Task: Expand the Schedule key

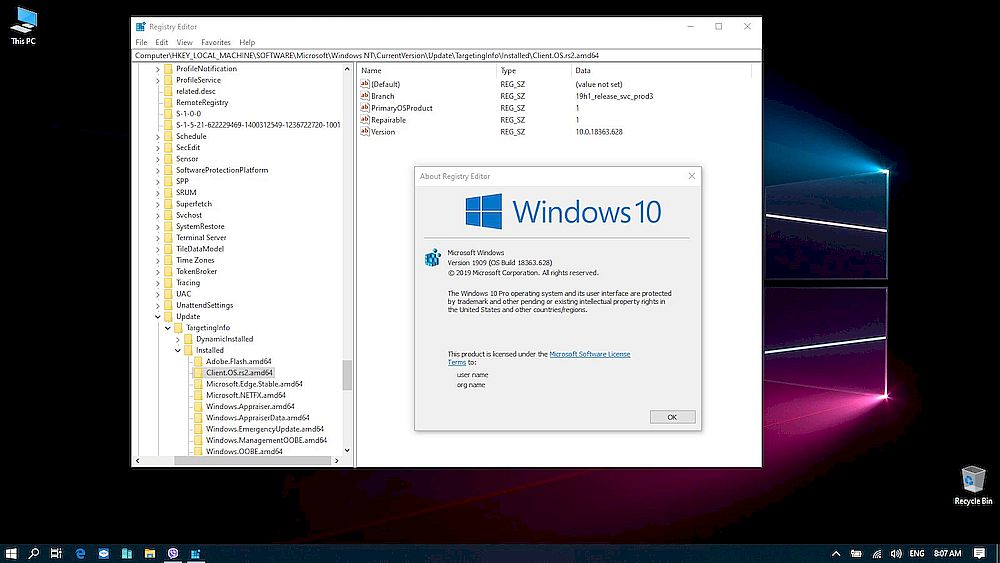Action: (x=158, y=136)
